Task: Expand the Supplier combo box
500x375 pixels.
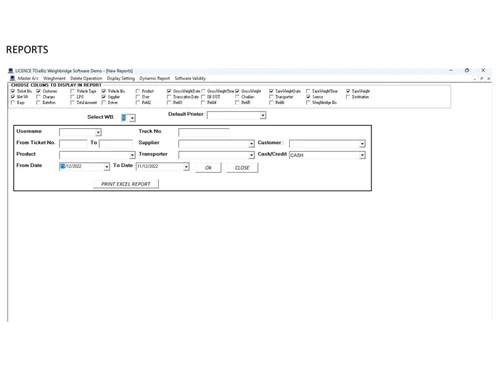Action: (251, 144)
